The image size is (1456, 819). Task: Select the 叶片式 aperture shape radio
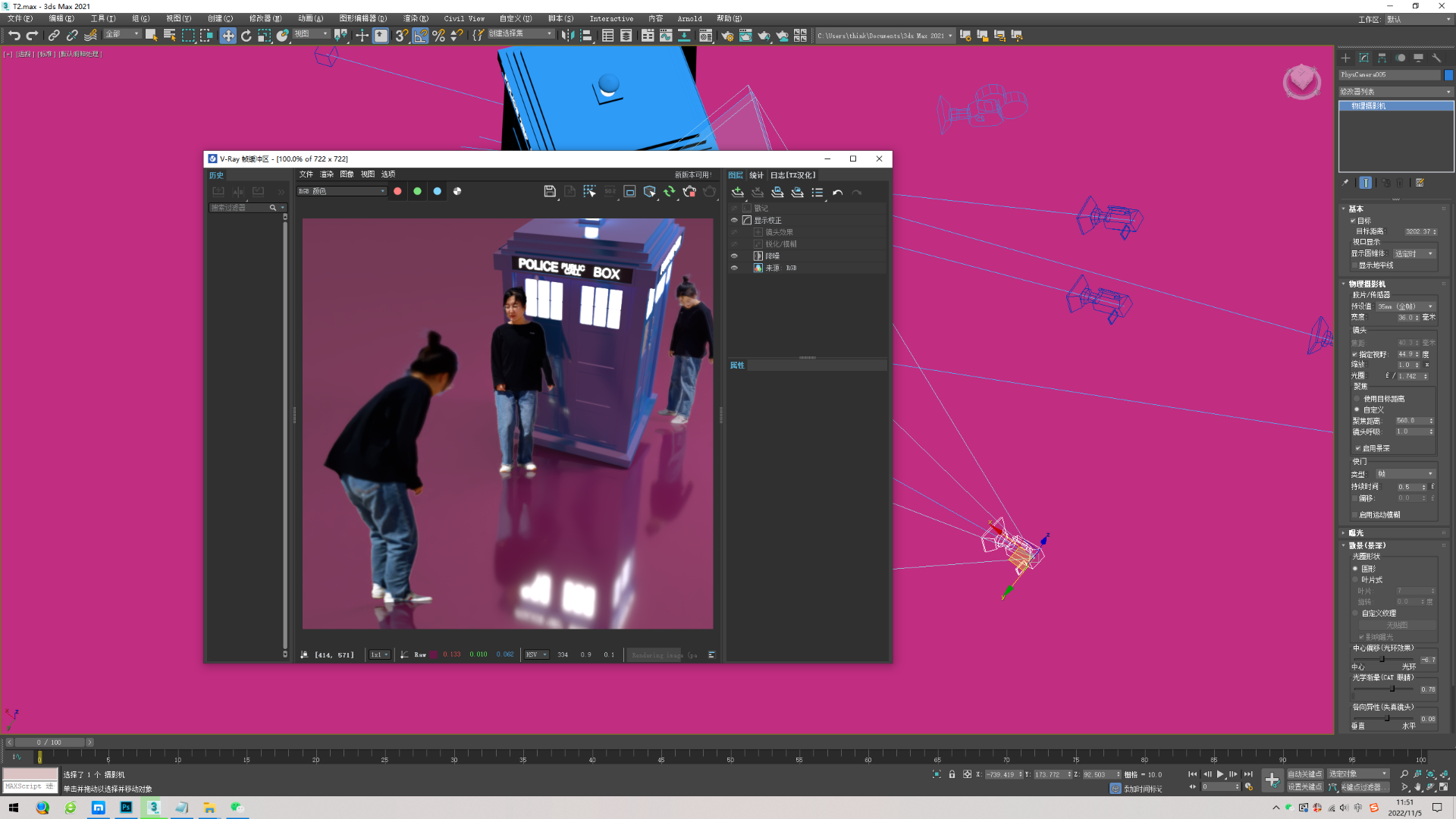[x=1355, y=580]
